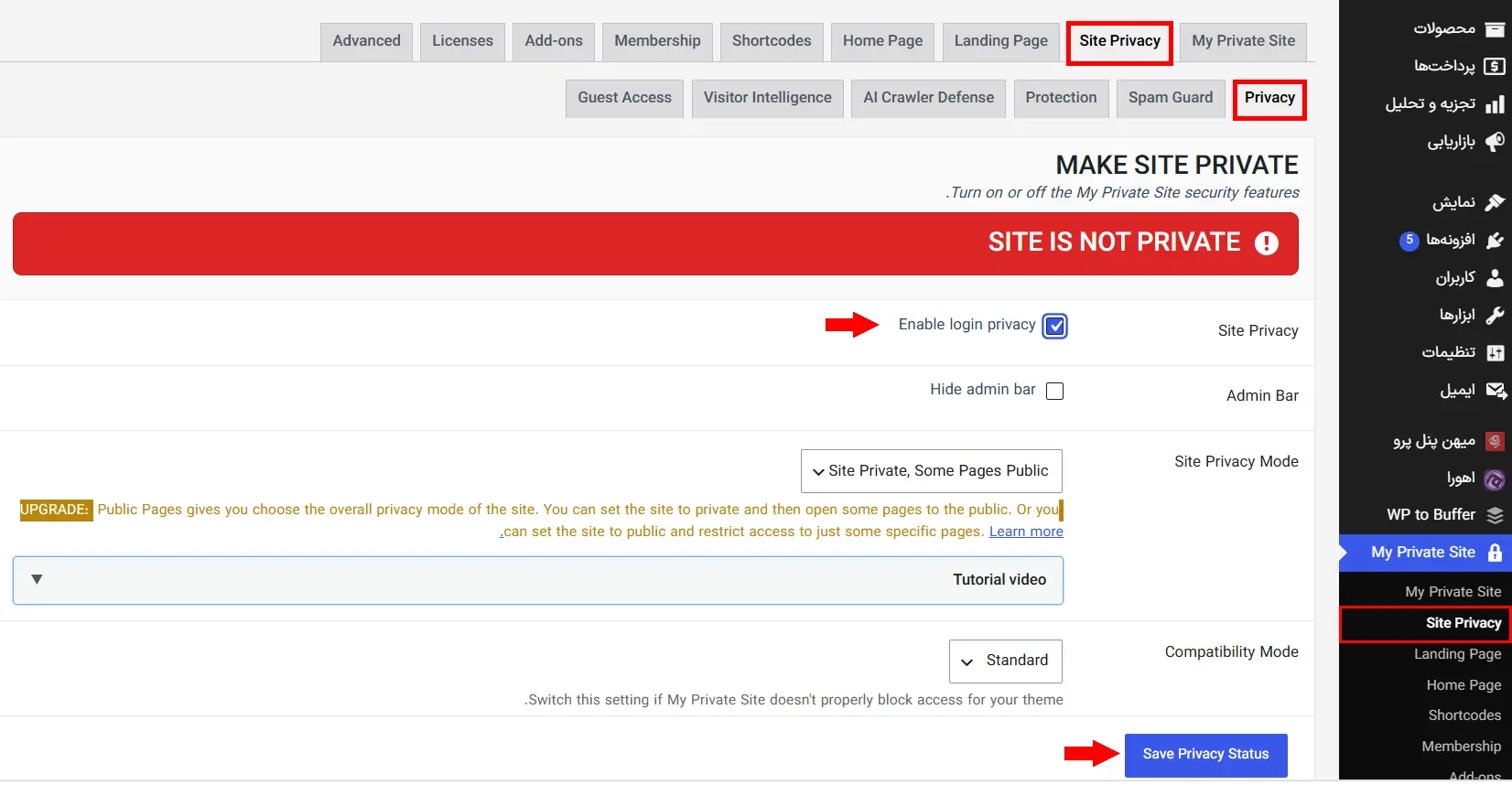The image size is (1512, 785).
Task: Go to the Membership tab
Action: (x=657, y=41)
